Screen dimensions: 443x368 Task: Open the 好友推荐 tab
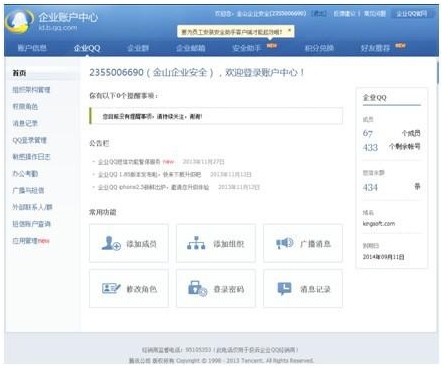(375, 48)
